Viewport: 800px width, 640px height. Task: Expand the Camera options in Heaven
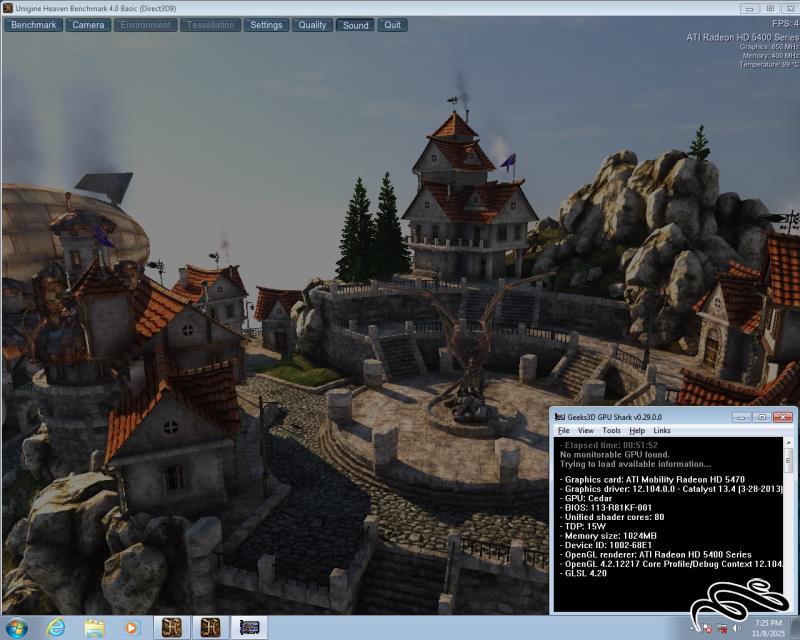pos(89,25)
